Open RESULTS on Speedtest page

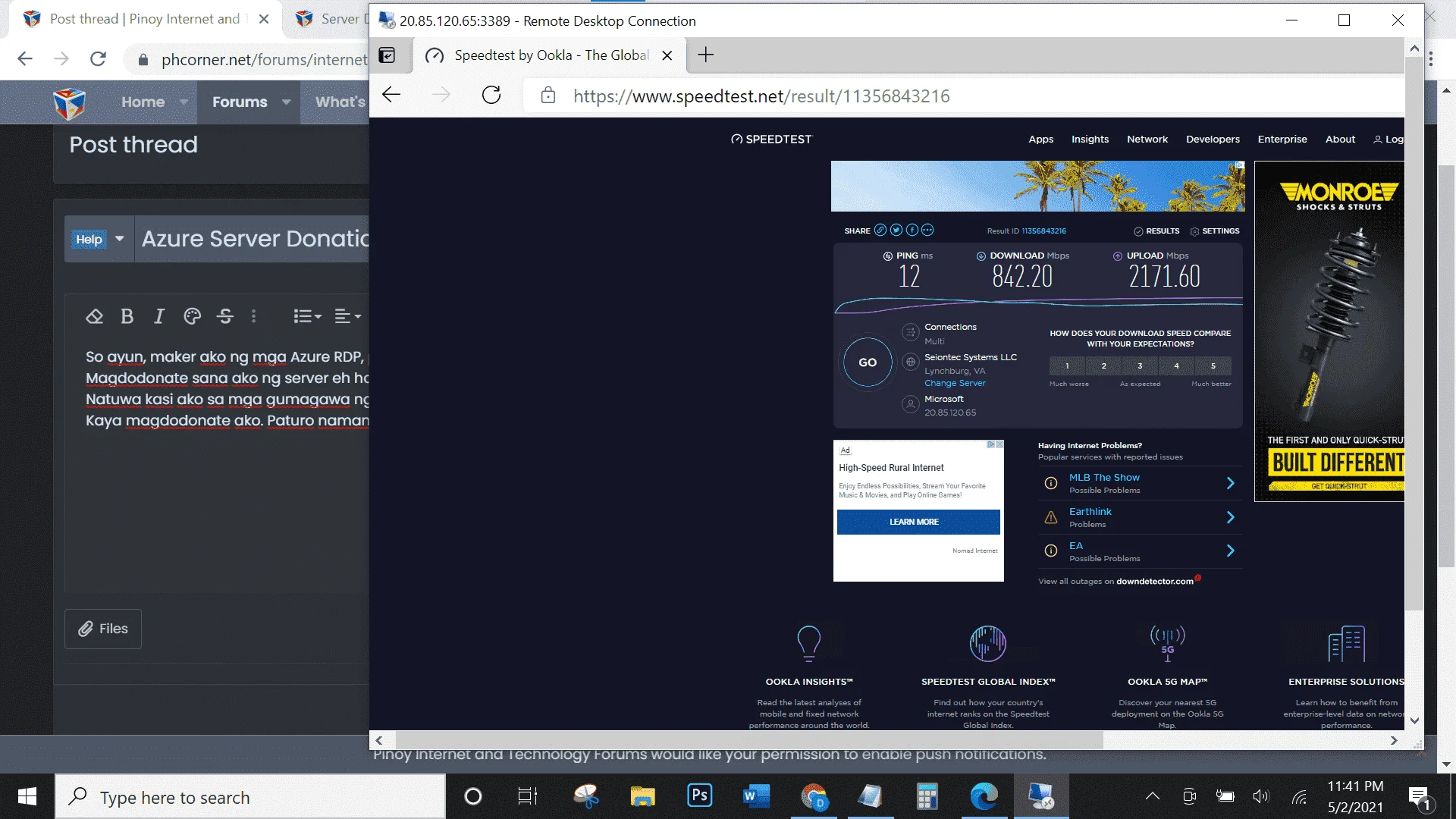tap(1156, 231)
